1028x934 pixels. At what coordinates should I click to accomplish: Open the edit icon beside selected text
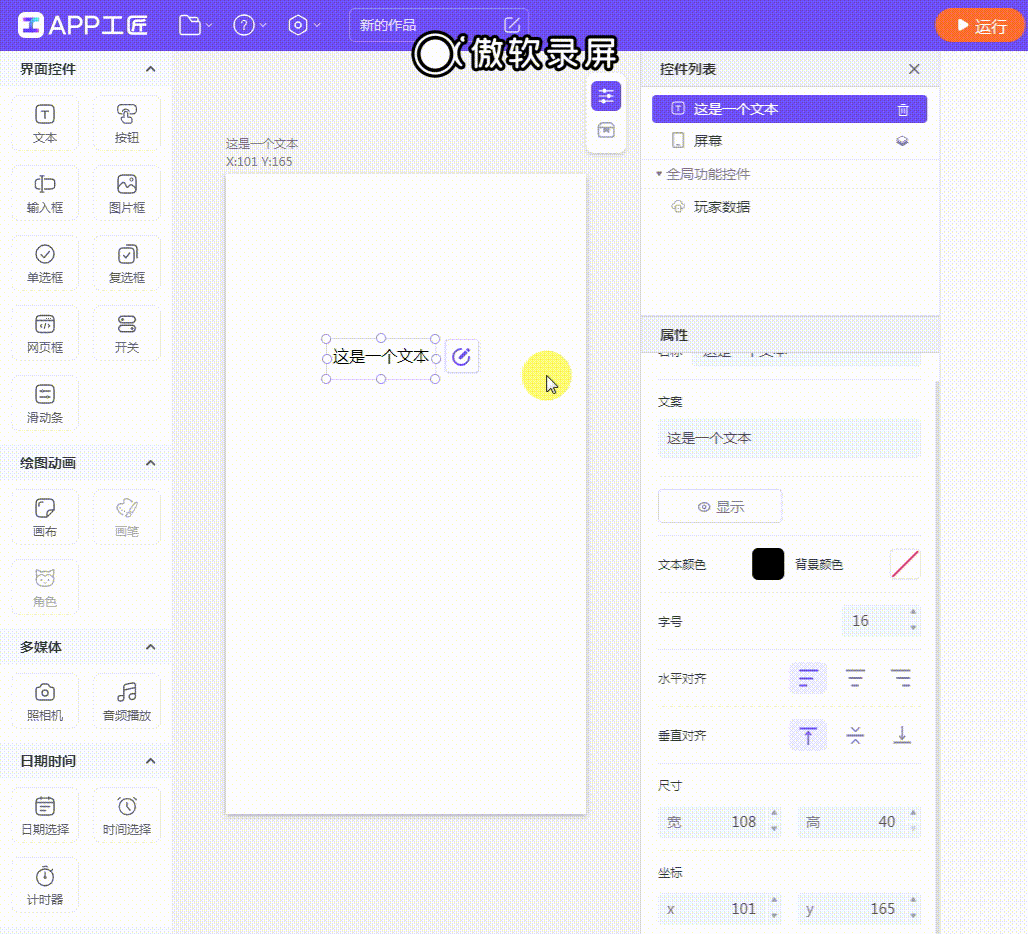coord(462,357)
